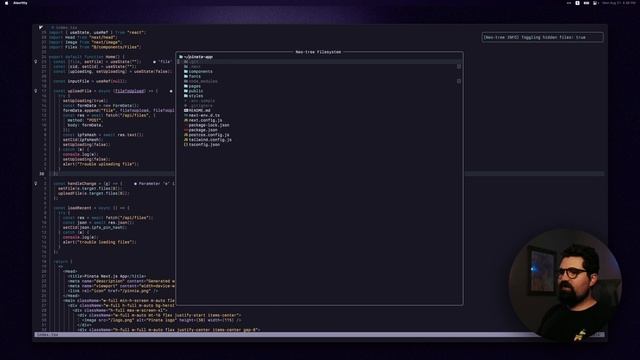Select the .gitignore file
The image size is (640, 360).
point(198,106)
